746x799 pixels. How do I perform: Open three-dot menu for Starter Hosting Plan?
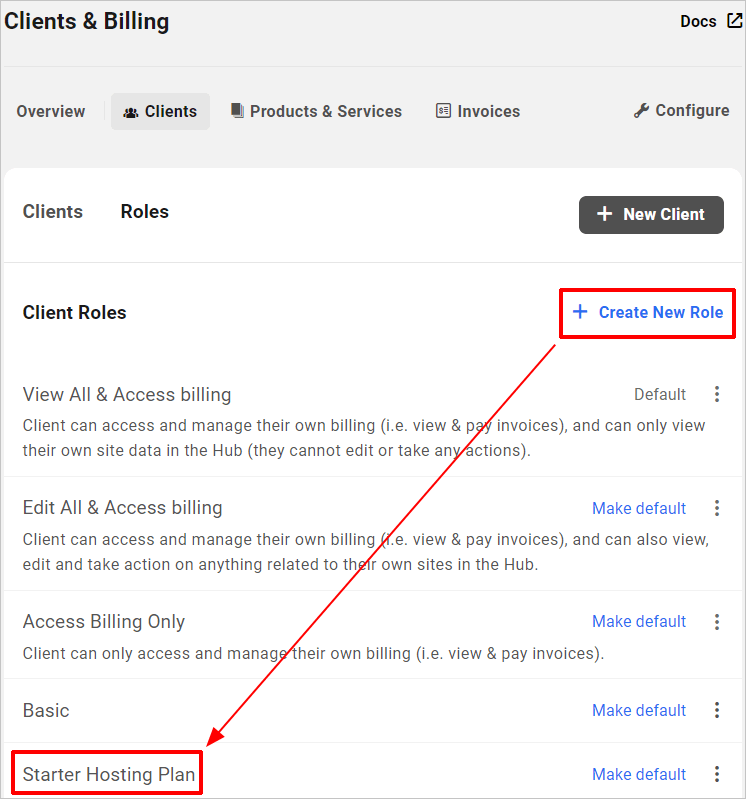tap(716, 774)
